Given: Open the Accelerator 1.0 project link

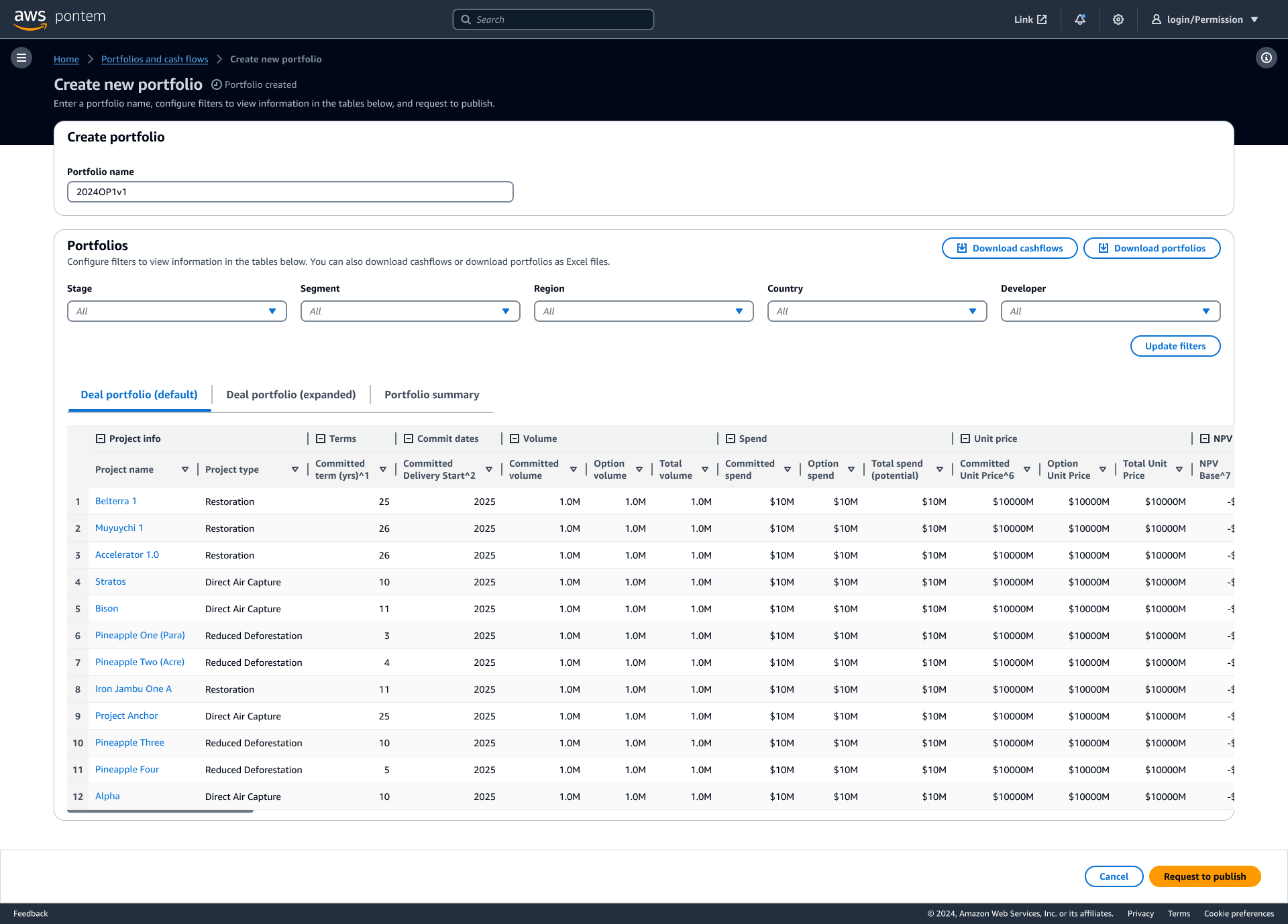Looking at the screenshot, I should coord(127,555).
